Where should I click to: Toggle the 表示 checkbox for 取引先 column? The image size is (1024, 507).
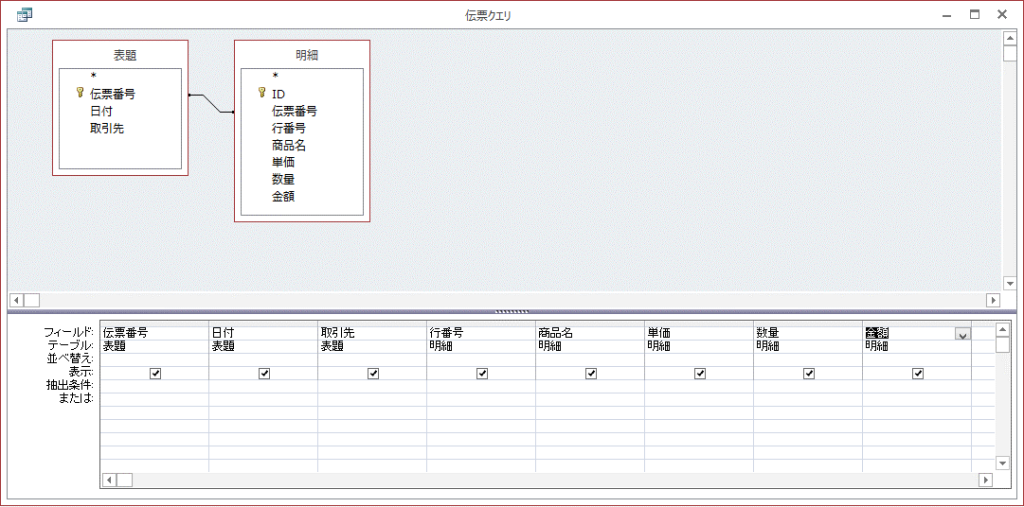[x=373, y=373]
